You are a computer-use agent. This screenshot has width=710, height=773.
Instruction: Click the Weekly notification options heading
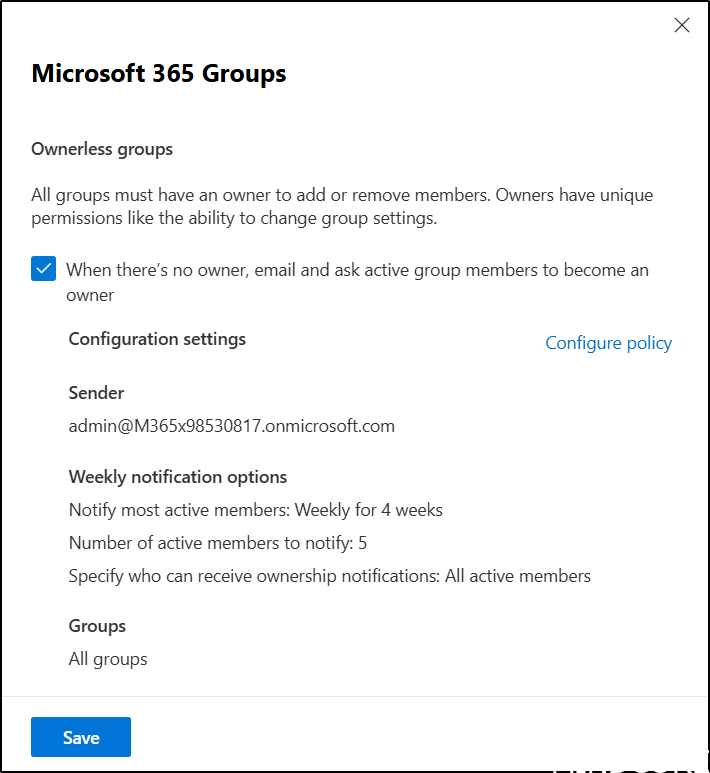[x=178, y=477]
